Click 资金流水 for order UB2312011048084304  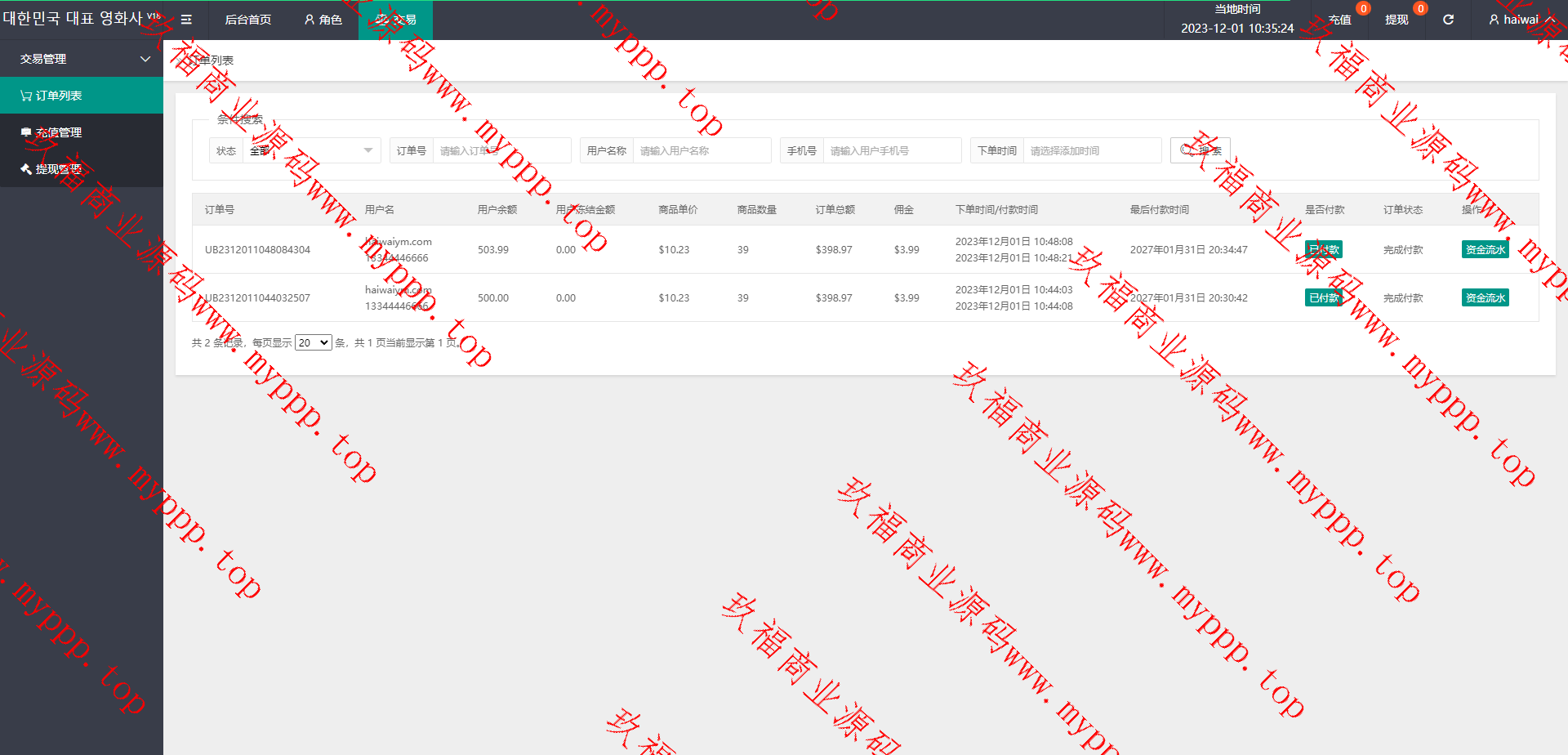[1485, 249]
